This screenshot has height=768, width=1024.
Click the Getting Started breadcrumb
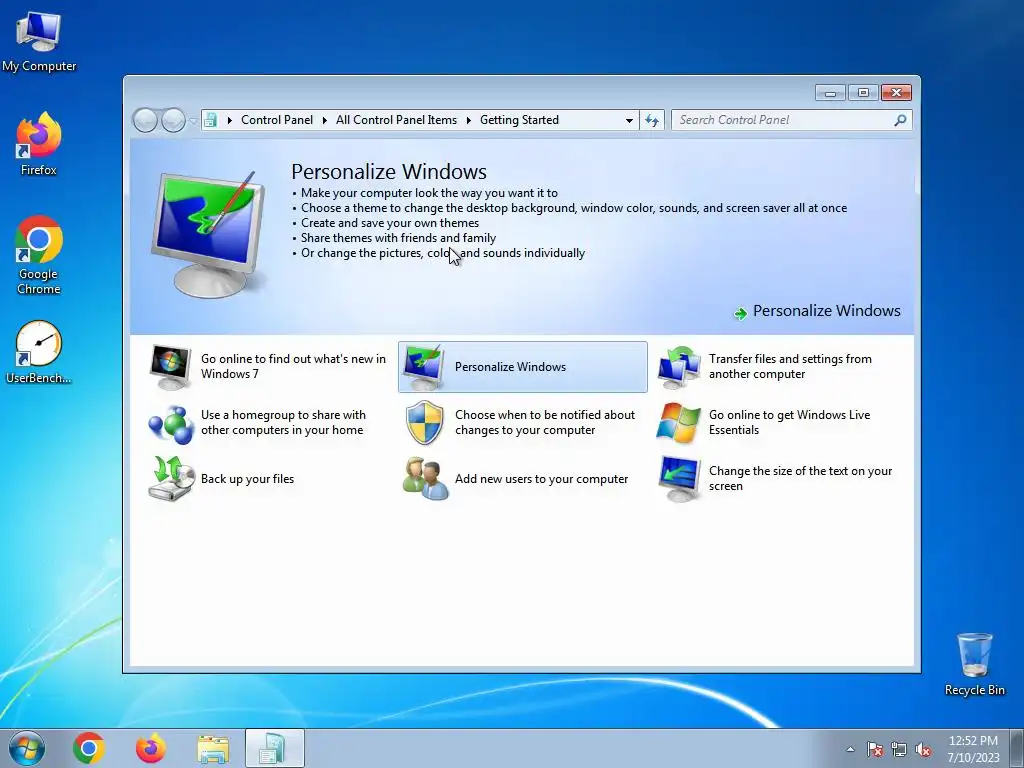519,120
